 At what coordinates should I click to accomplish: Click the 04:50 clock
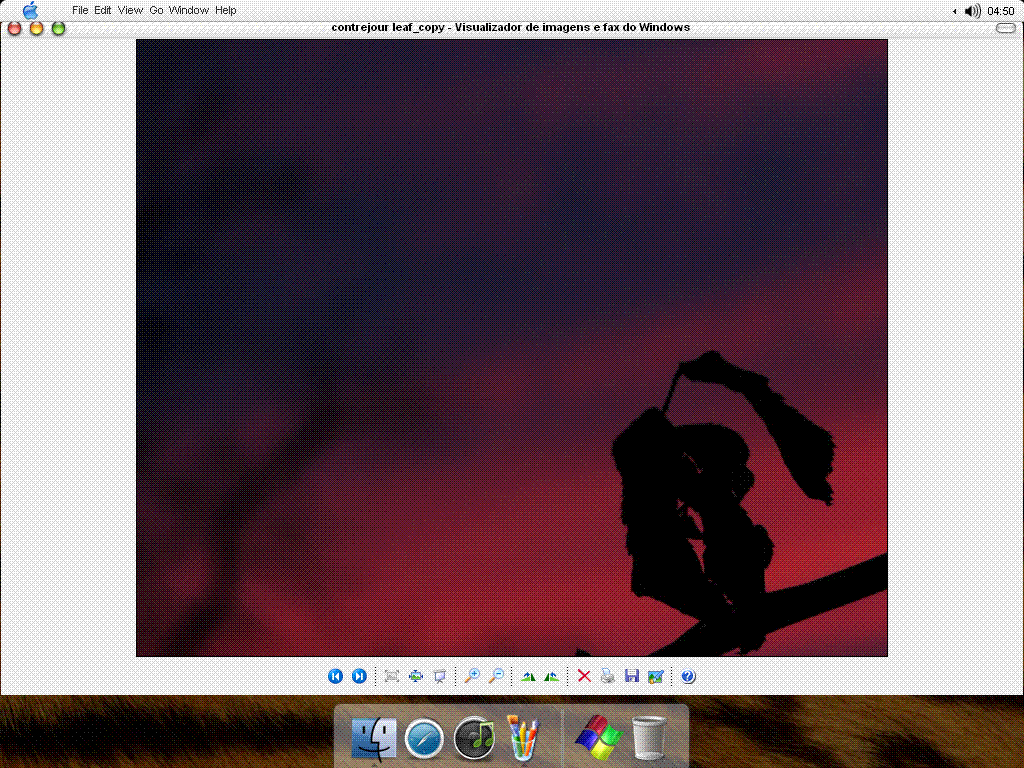pyautogui.click(x=1000, y=11)
